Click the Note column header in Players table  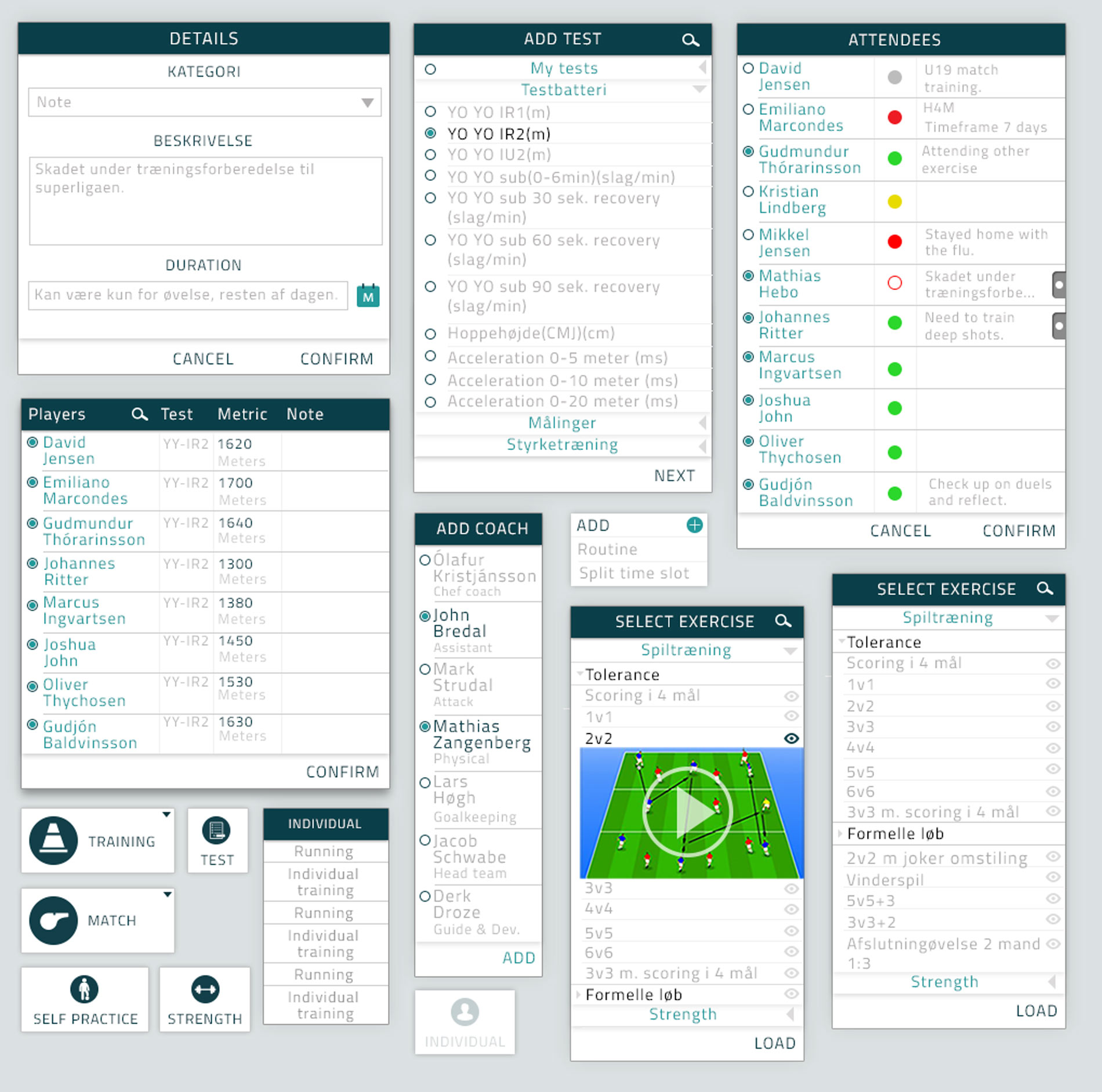pos(305,414)
